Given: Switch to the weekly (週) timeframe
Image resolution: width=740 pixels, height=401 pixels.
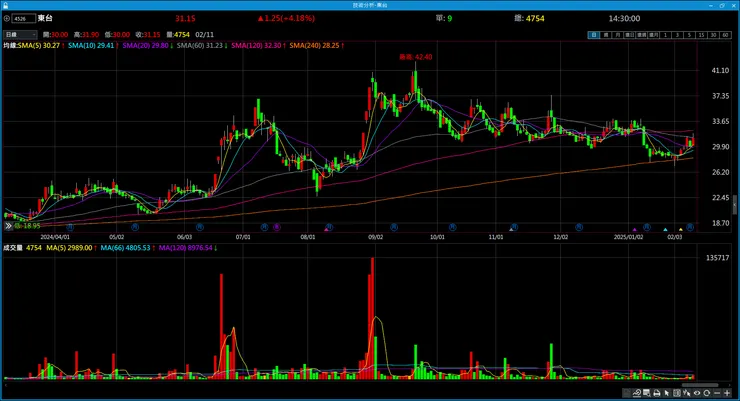Looking at the screenshot, I should [x=606, y=35].
